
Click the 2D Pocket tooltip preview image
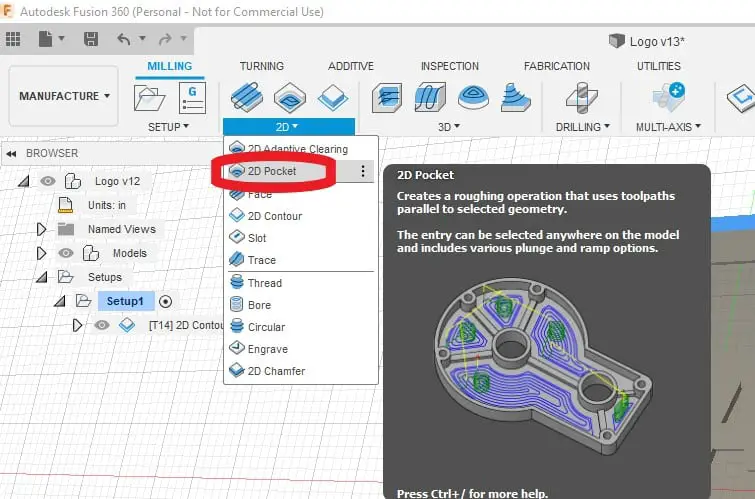(x=543, y=365)
